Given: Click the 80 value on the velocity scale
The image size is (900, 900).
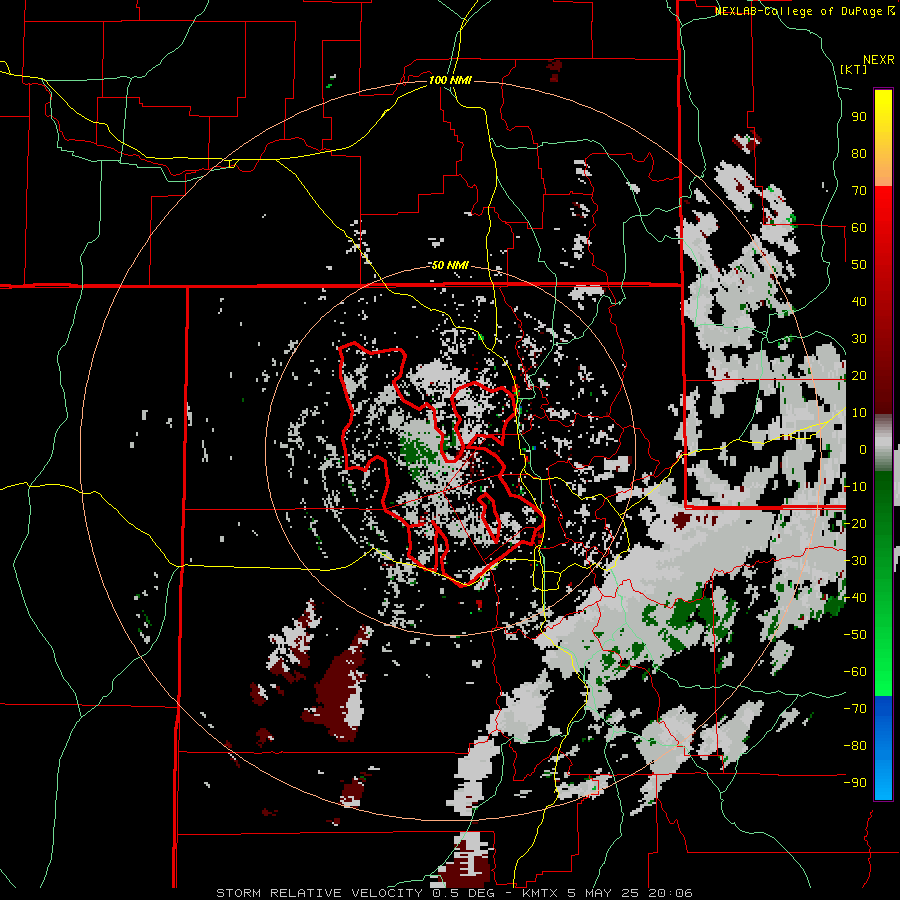Looking at the screenshot, I should pyautogui.click(x=859, y=154).
